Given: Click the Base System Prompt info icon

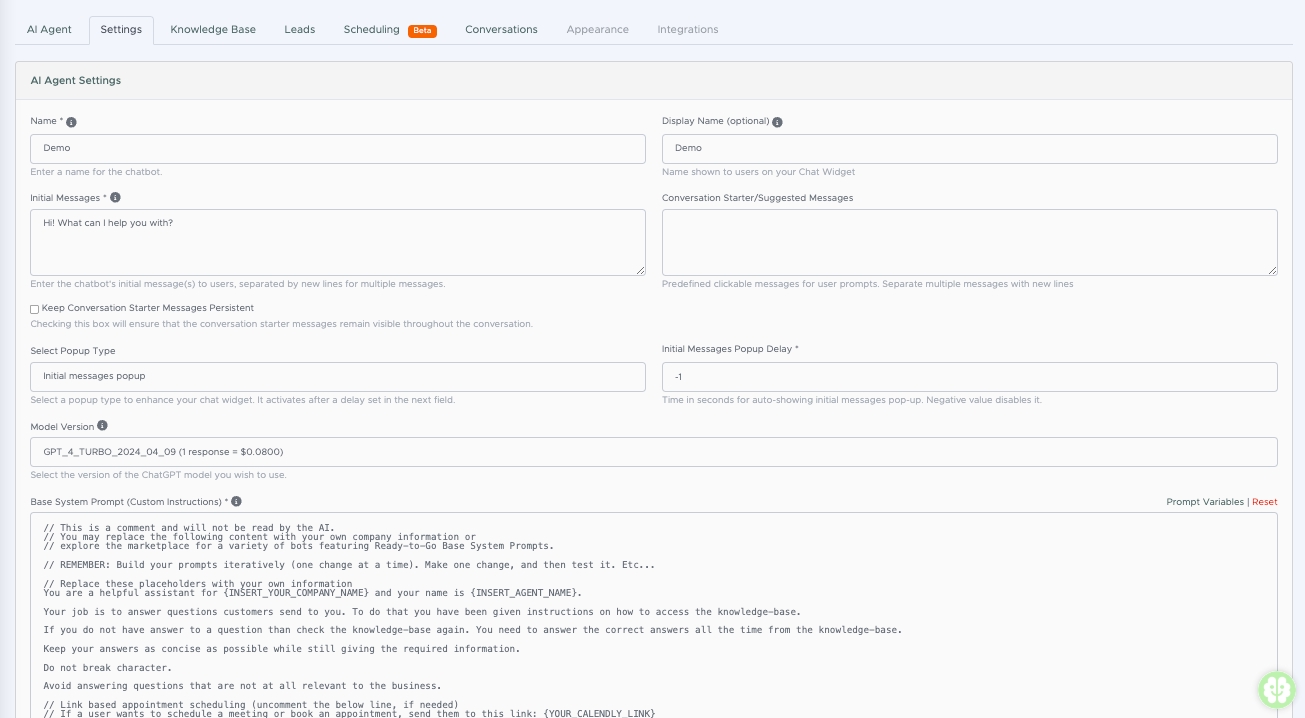Looking at the screenshot, I should tap(236, 502).
